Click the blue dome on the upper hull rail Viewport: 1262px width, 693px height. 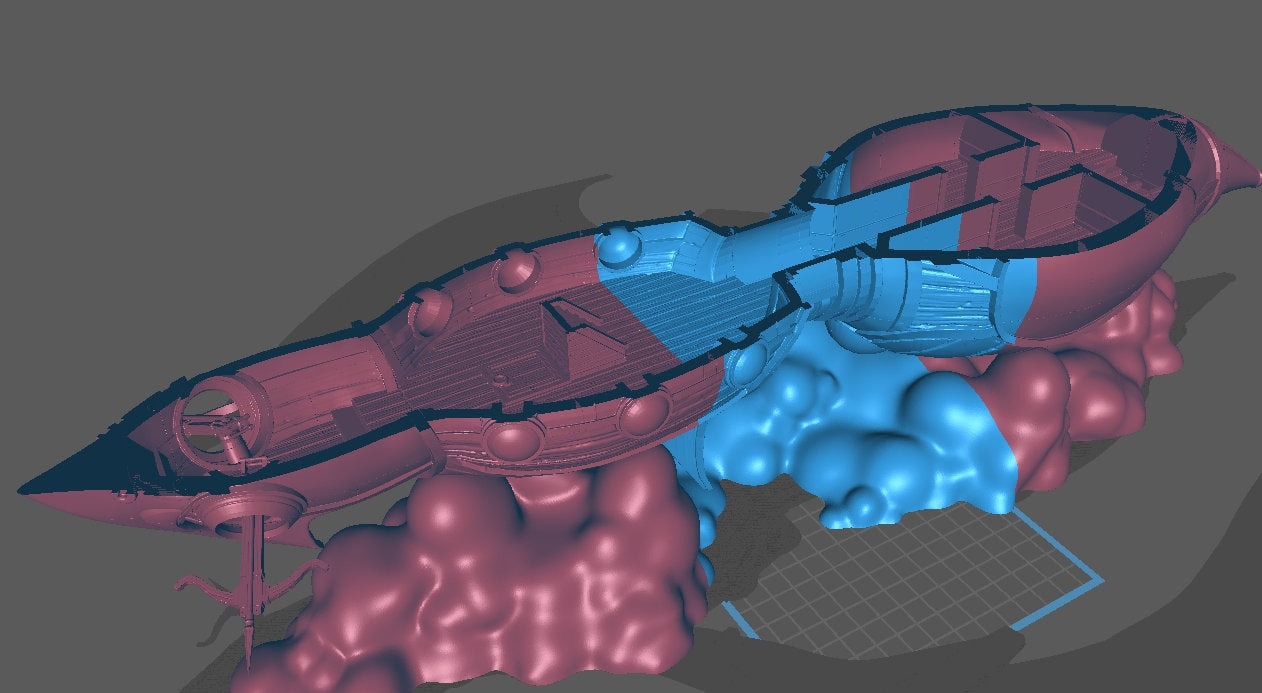tap(618, 244)
